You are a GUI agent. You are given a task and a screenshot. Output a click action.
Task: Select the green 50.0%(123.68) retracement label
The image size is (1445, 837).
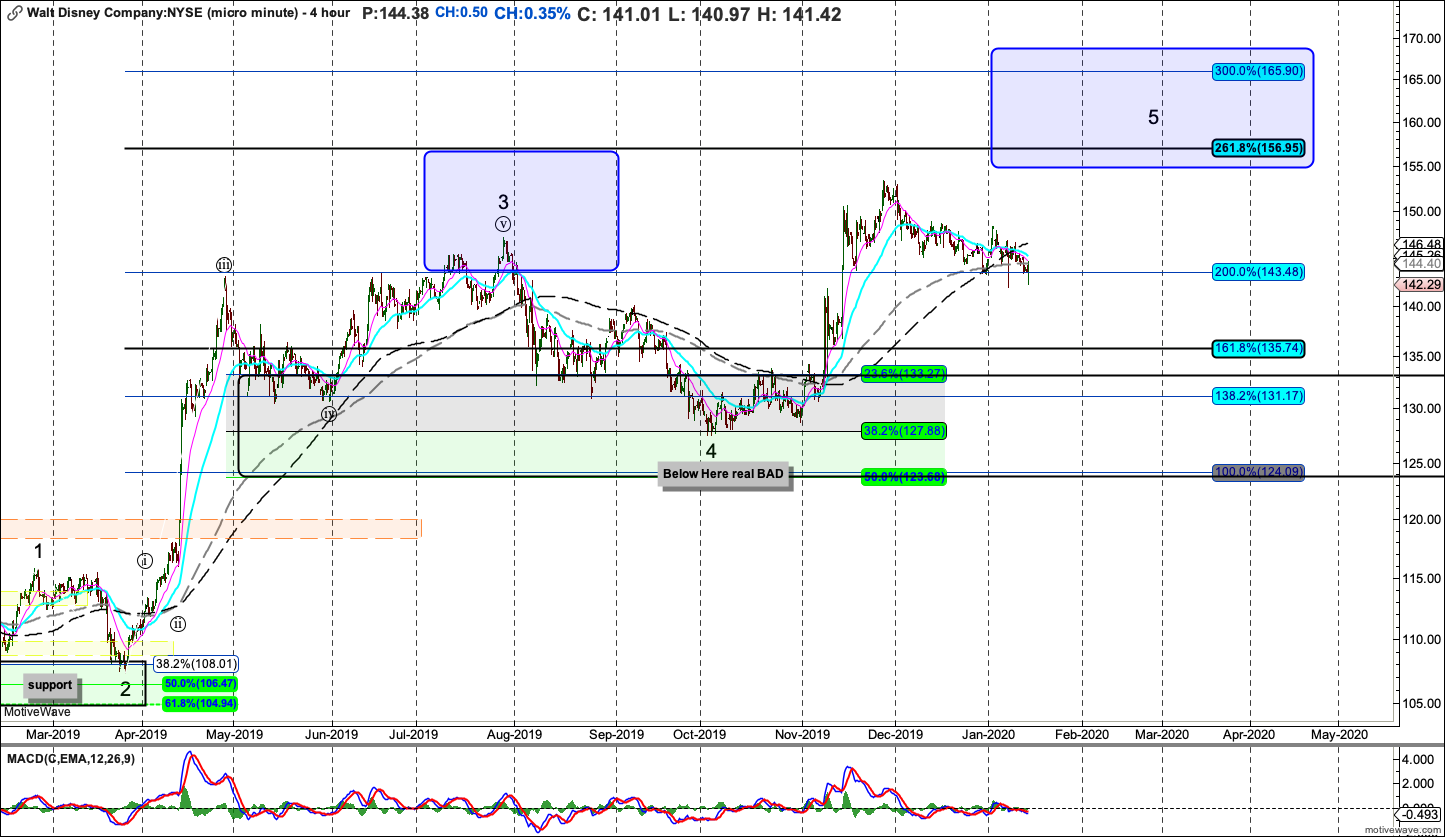[904, 477]
